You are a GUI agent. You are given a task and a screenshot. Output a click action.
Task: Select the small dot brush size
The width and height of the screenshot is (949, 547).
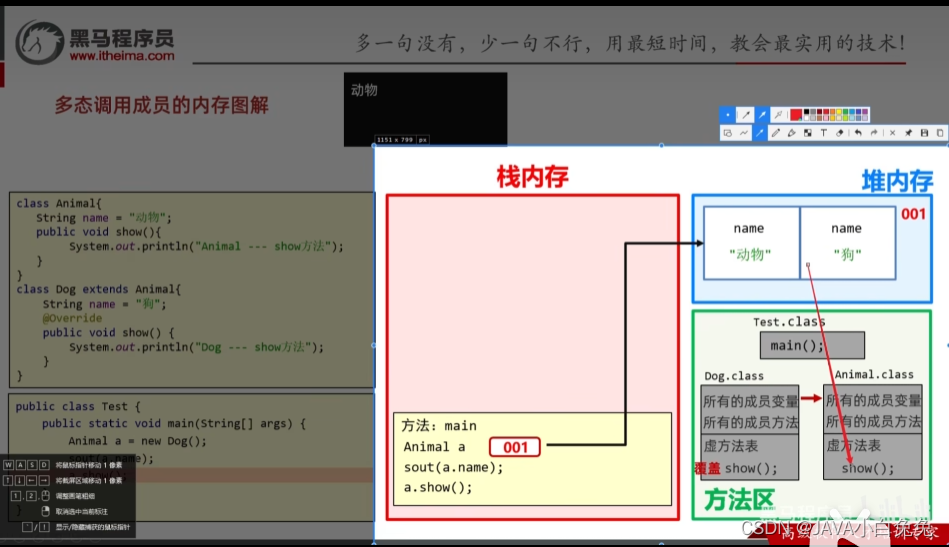(x=727, y=115)
